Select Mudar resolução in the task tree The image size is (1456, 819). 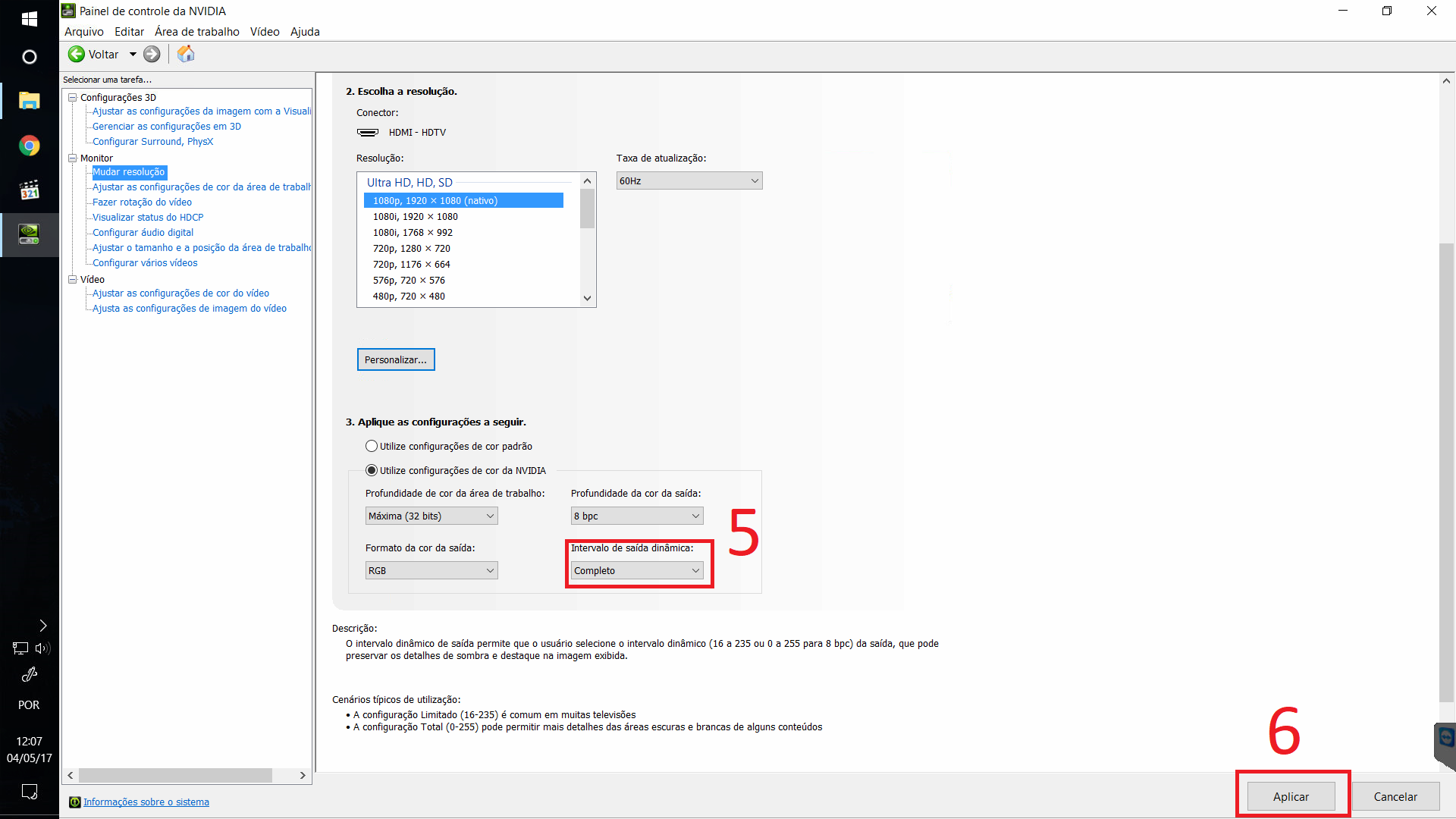click(x=128, y=172)
